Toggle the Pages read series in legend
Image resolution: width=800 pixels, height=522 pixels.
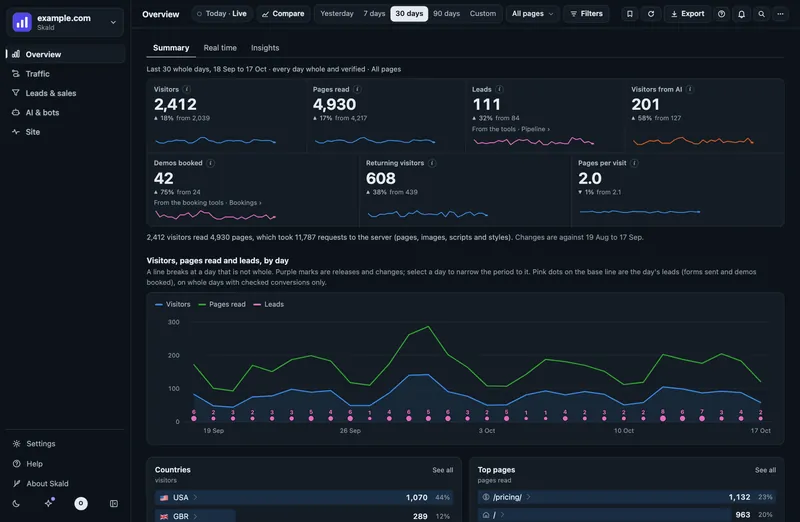tap(222, 304)
